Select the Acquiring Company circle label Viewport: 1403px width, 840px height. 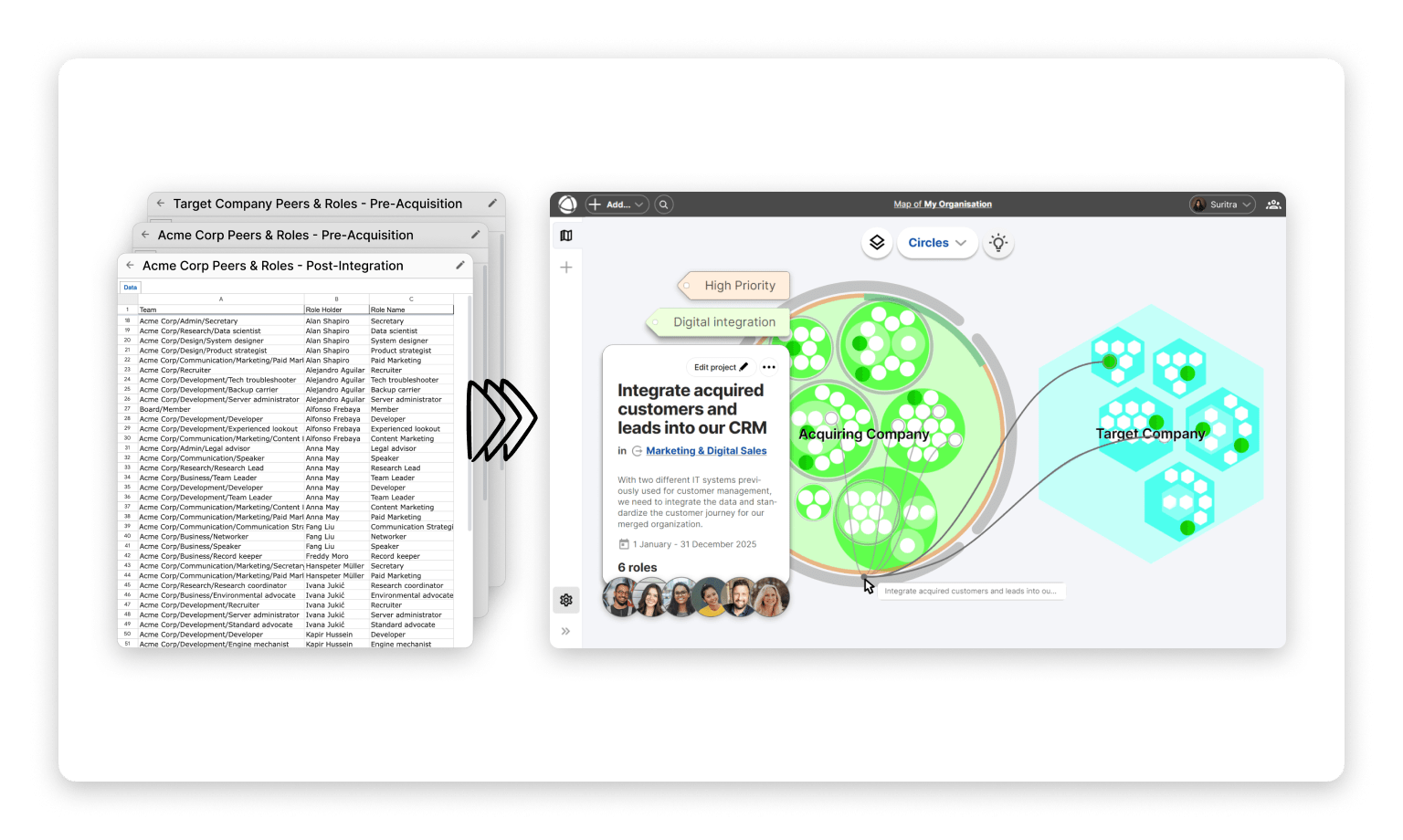pyautogui.click(x=863, y=434)
